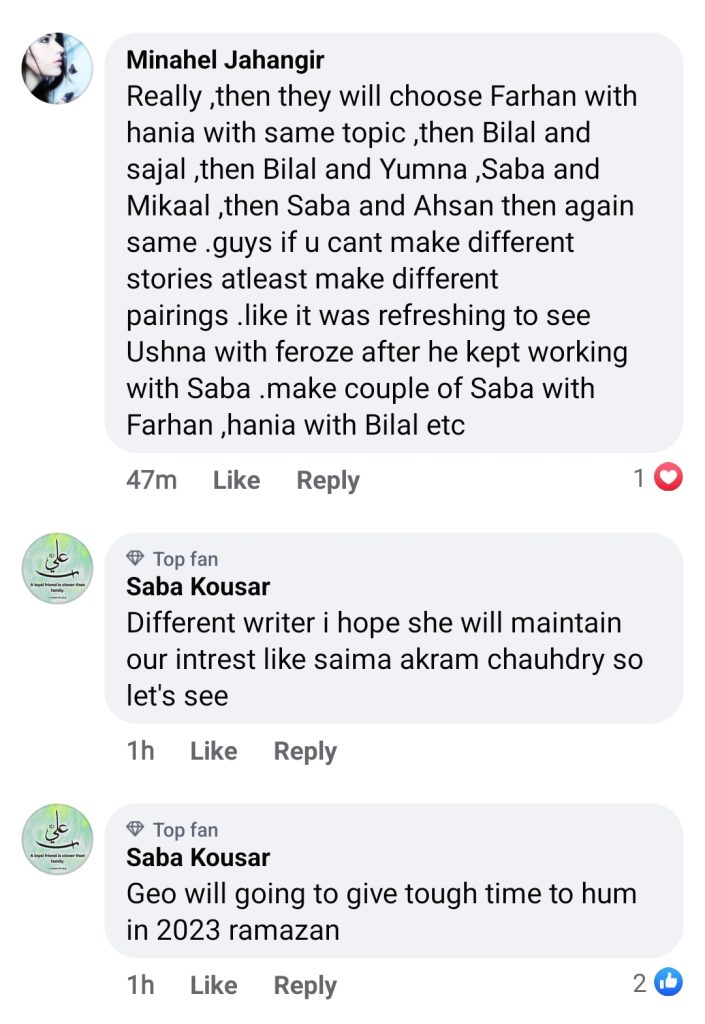Reply to Saba Kousar's first comment
This screenshot has height=1024, width=705.
(304, 750)
